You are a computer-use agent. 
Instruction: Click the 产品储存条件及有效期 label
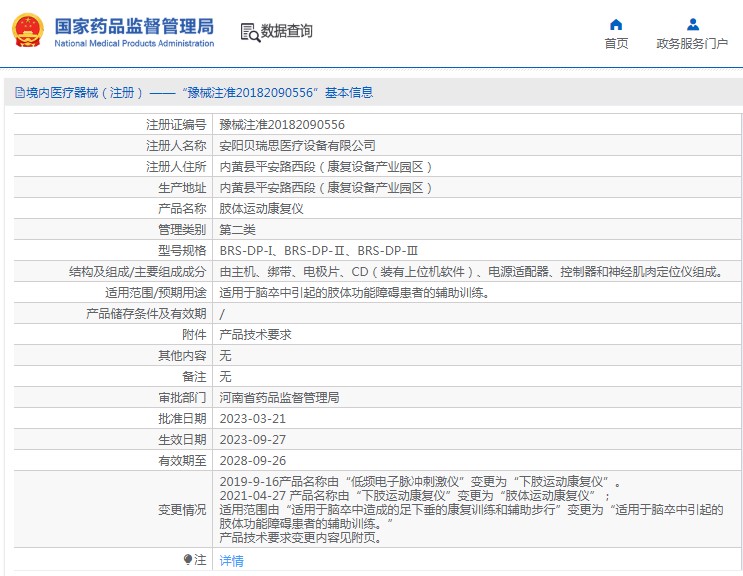click(x=146, y=314)
